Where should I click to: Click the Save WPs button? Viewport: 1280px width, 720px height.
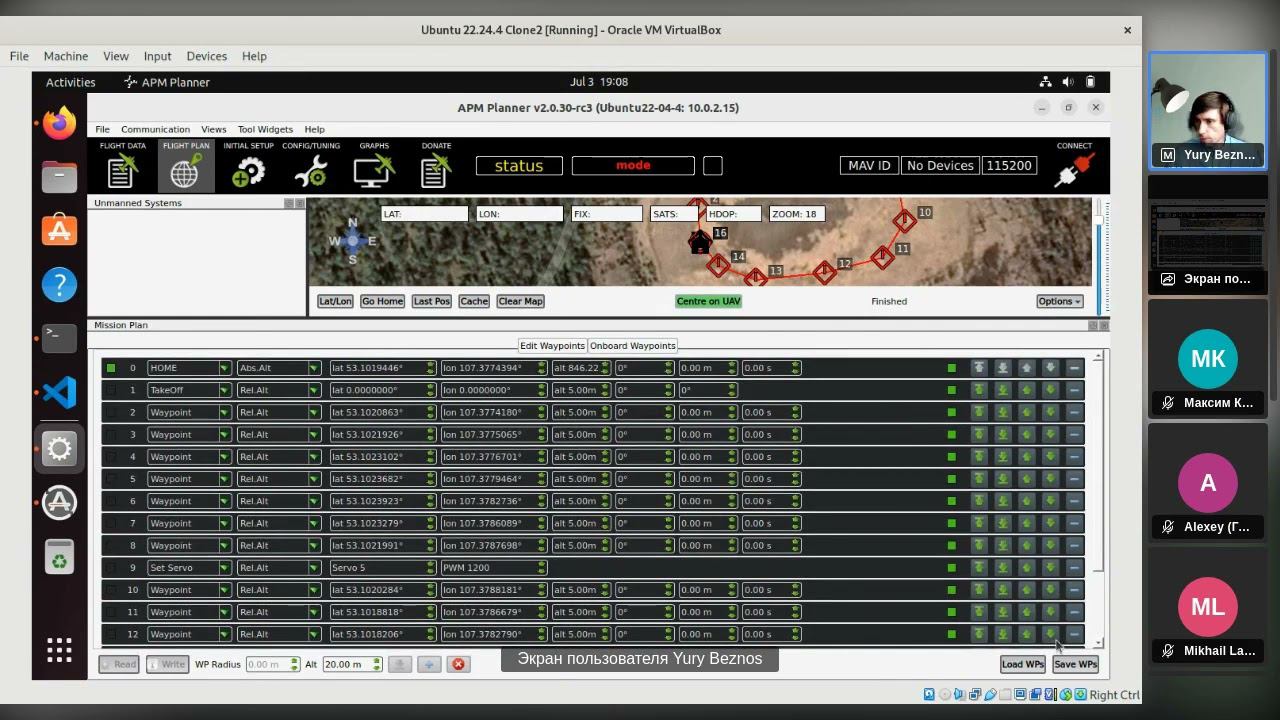coord(1075,664)
